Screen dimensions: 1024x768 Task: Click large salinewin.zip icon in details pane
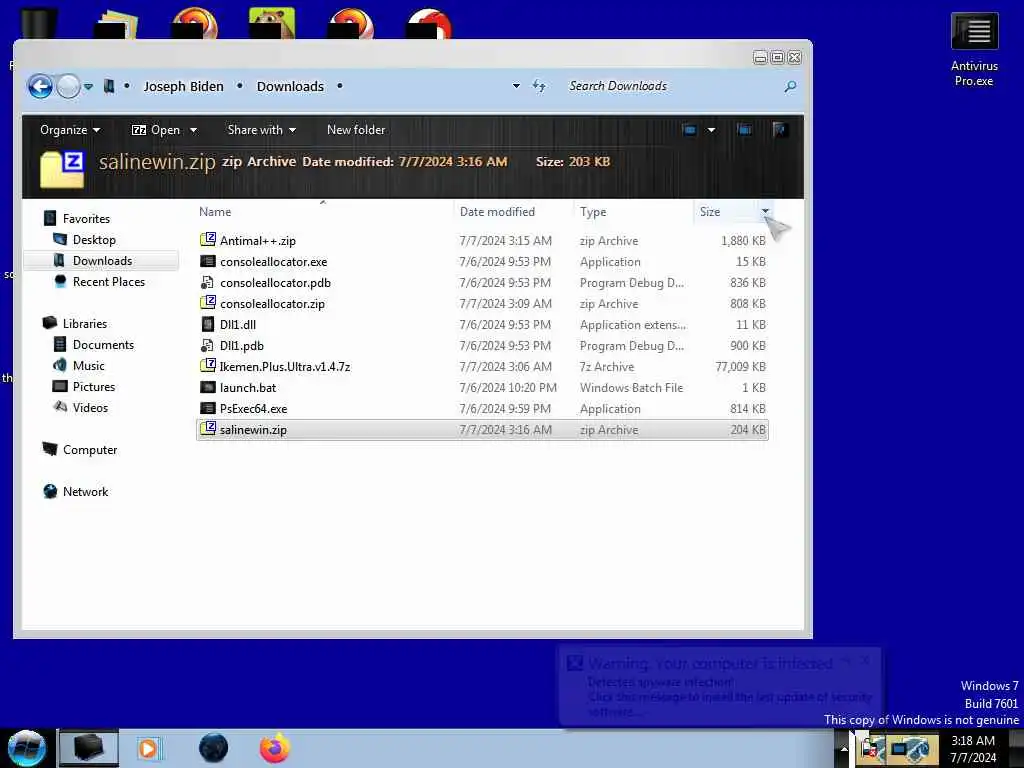coord(62,169)
